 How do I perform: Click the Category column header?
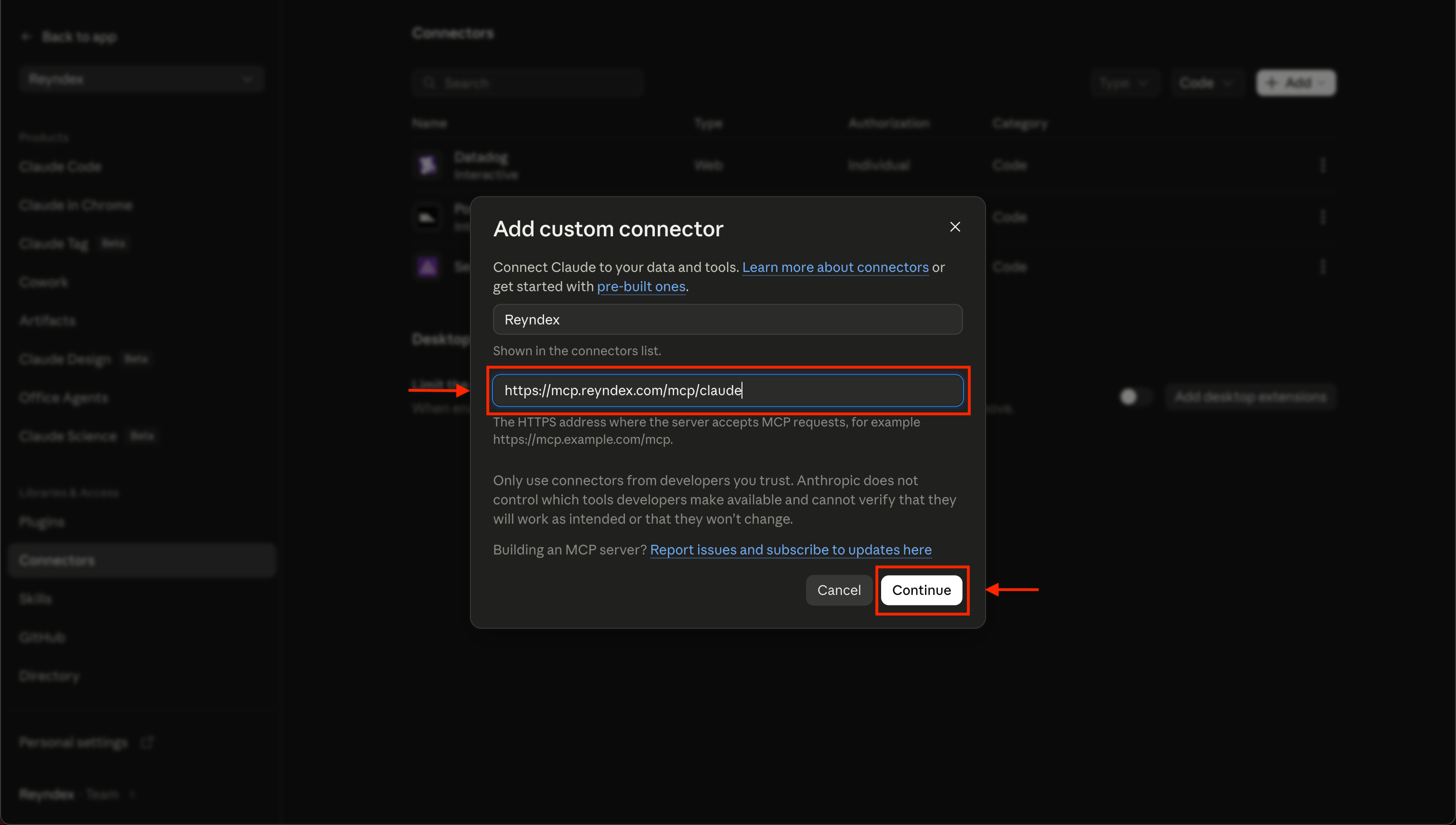tap(1020, 124)
